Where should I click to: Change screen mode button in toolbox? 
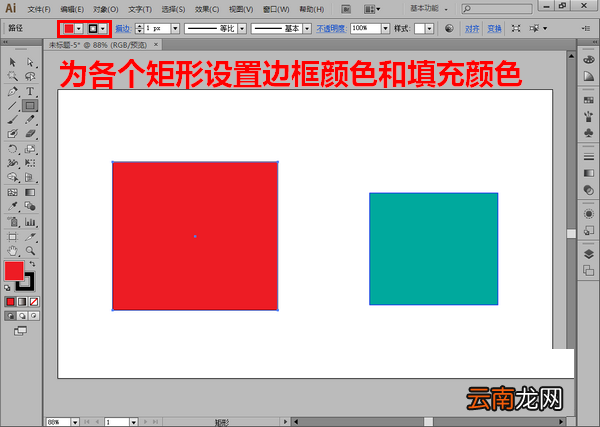[20, 331]
